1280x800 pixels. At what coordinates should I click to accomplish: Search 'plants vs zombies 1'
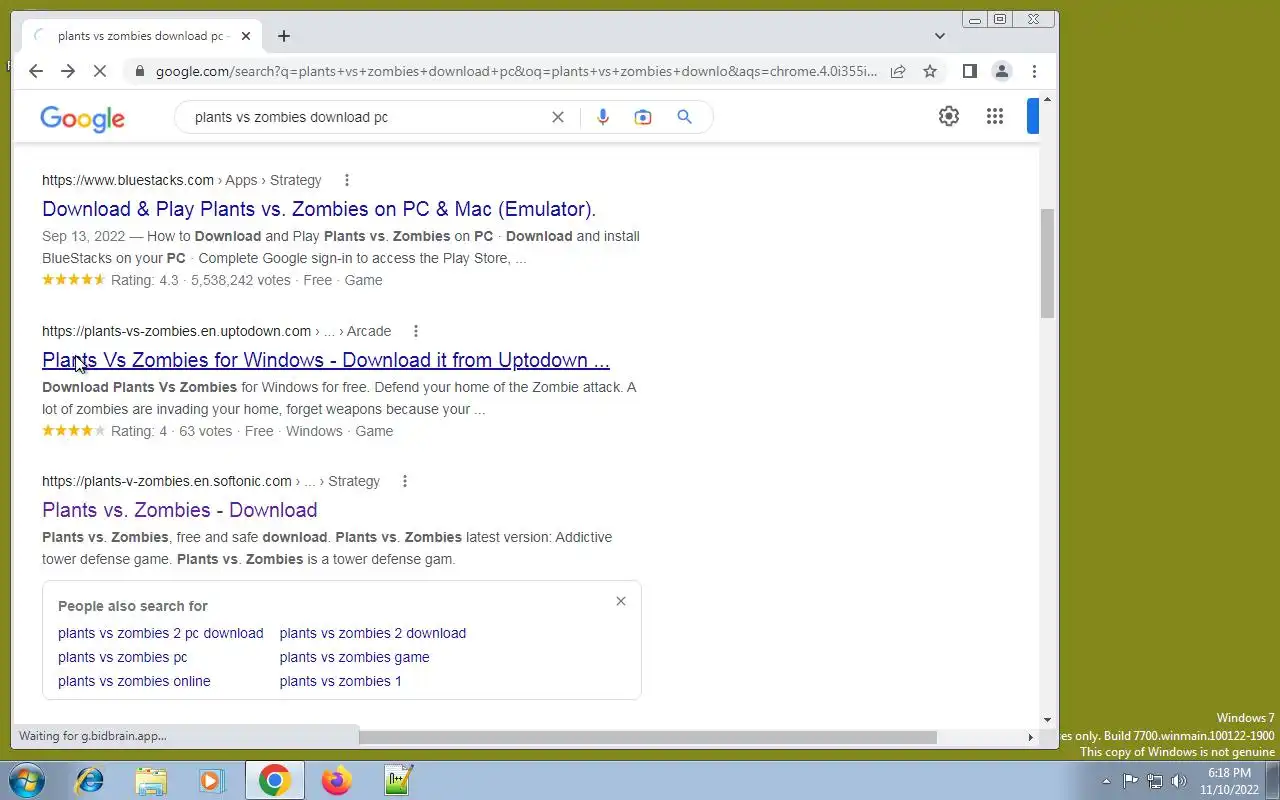pyautogui.click(x=341, y=681)
